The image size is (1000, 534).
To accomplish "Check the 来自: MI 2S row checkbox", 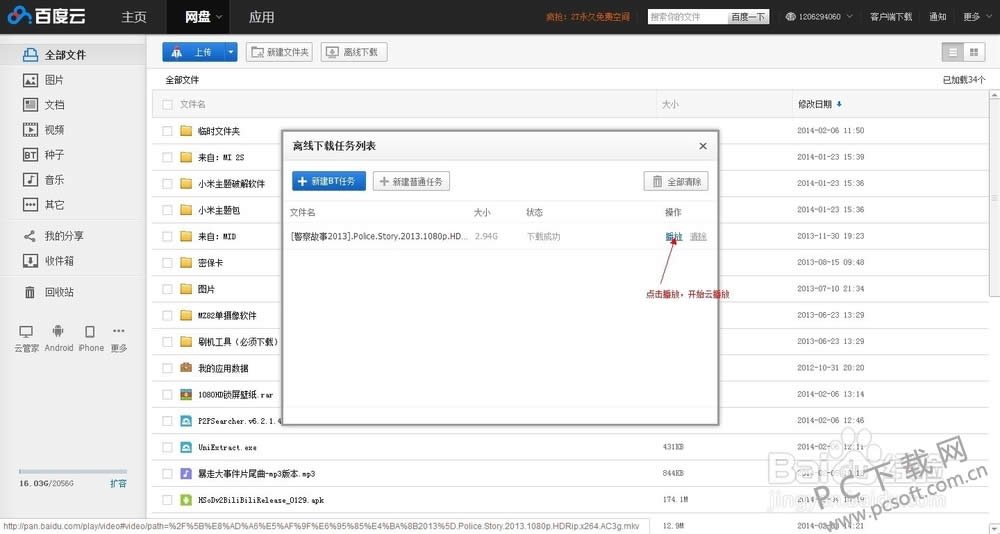I will [x=167, y=157].
